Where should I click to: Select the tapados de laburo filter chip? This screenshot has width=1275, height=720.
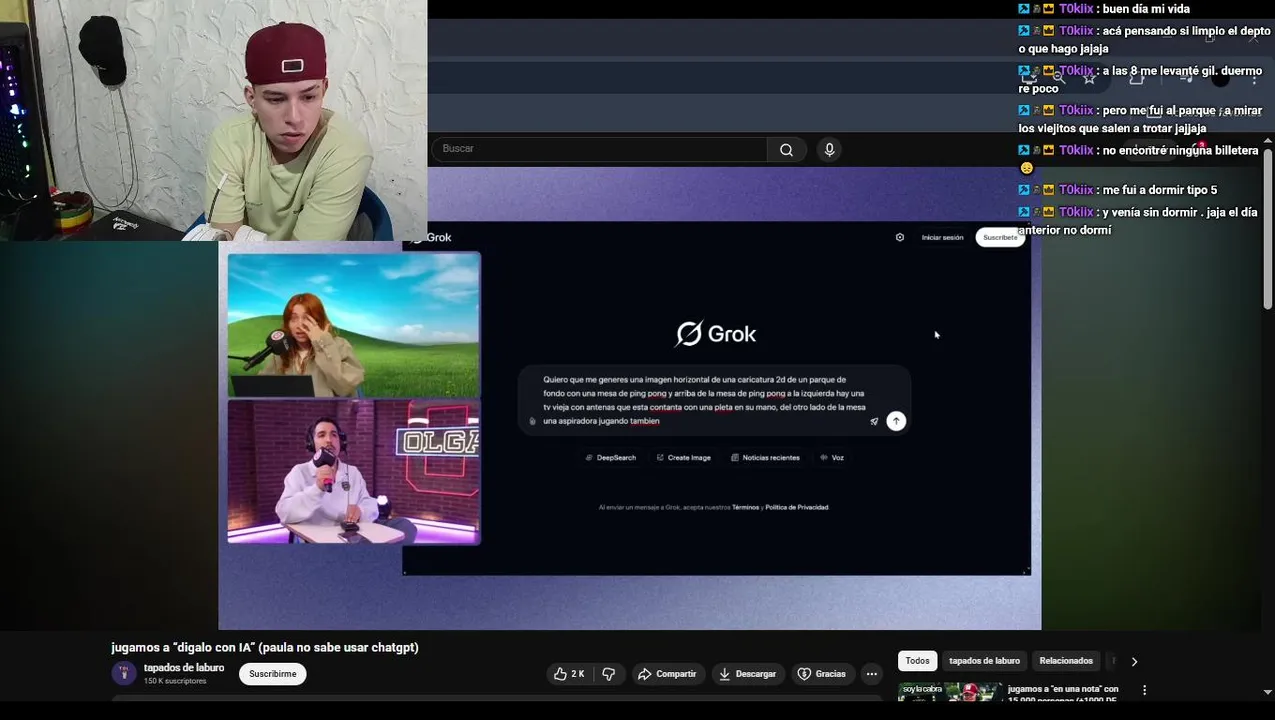(984, 661)
